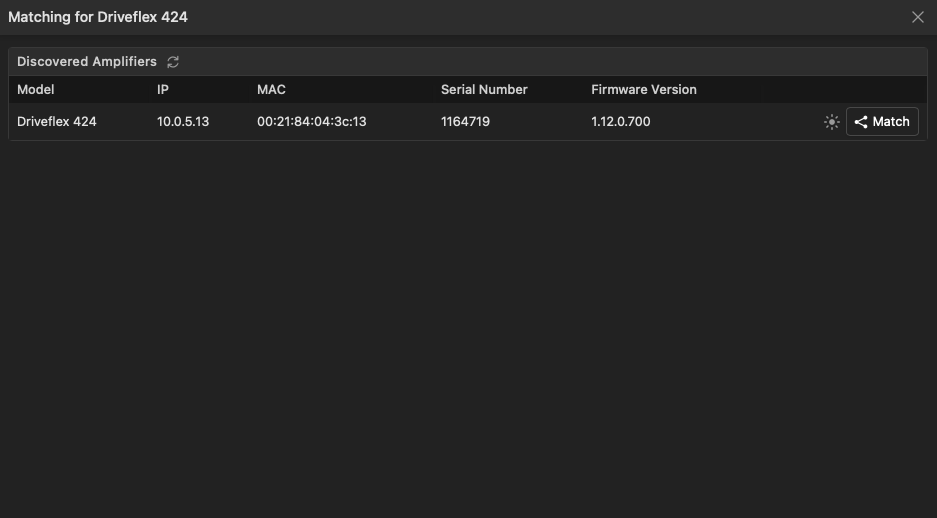Click firmware version 1.12.0.700 cell
The height and width of the screenshot is (518, 937).
620,122
